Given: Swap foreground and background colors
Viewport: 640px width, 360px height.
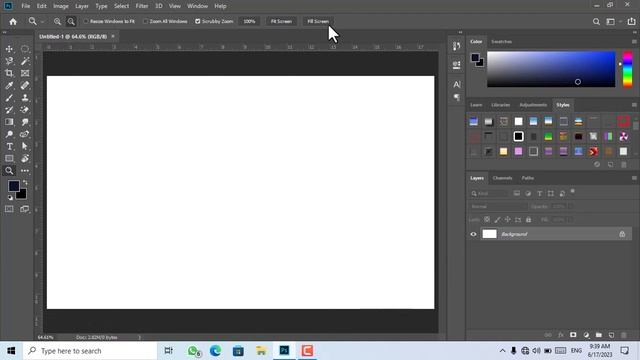Looking at the screenshot, I should pos(25,182).
